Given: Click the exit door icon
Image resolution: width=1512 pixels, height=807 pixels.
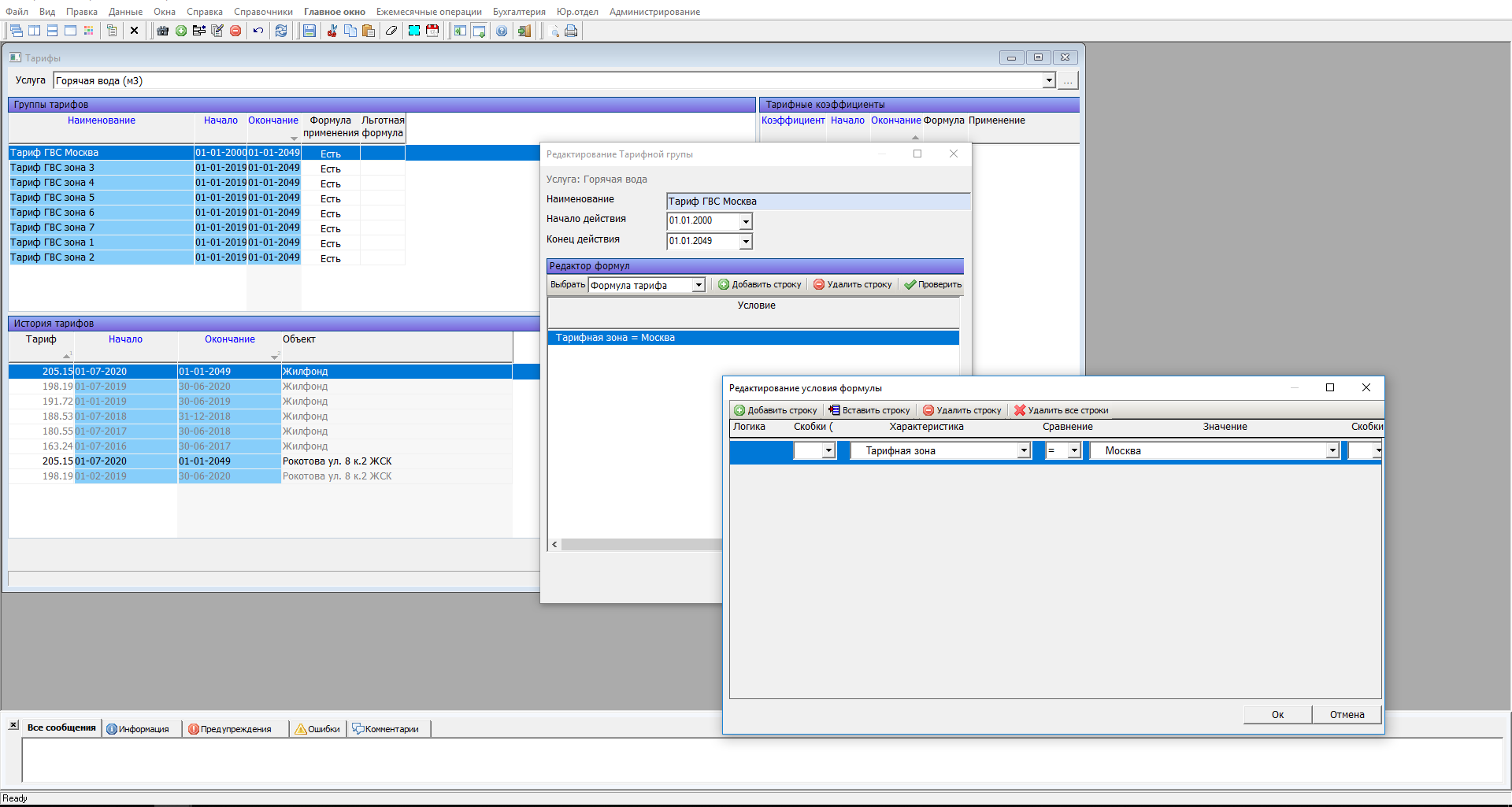Looking at the screenshot, I should (x=524, y=31).
